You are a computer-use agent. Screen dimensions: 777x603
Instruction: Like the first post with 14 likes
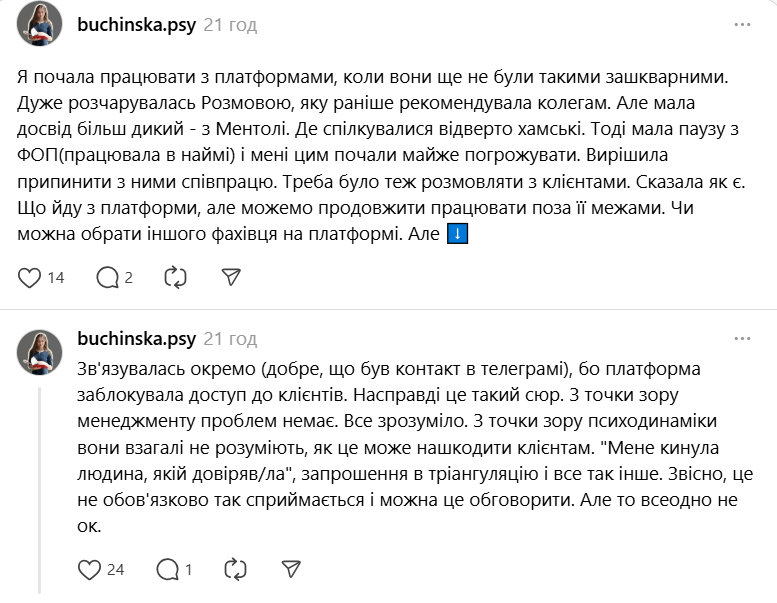point(31,277)
